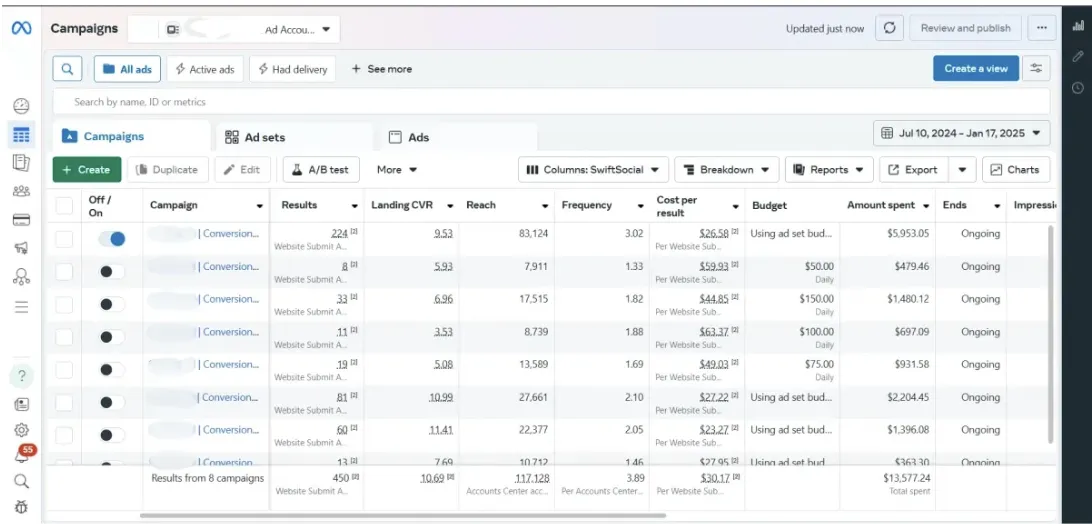Expand the Columns: SwiftSocial dropdown
Viewport: 1092px width, 524px height.
pyautogui.click(x=593, y=170)
